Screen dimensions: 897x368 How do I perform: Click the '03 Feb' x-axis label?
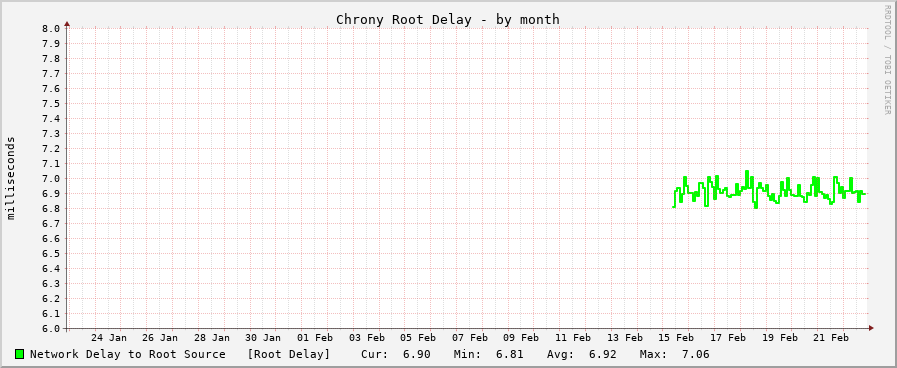[367, 338]
